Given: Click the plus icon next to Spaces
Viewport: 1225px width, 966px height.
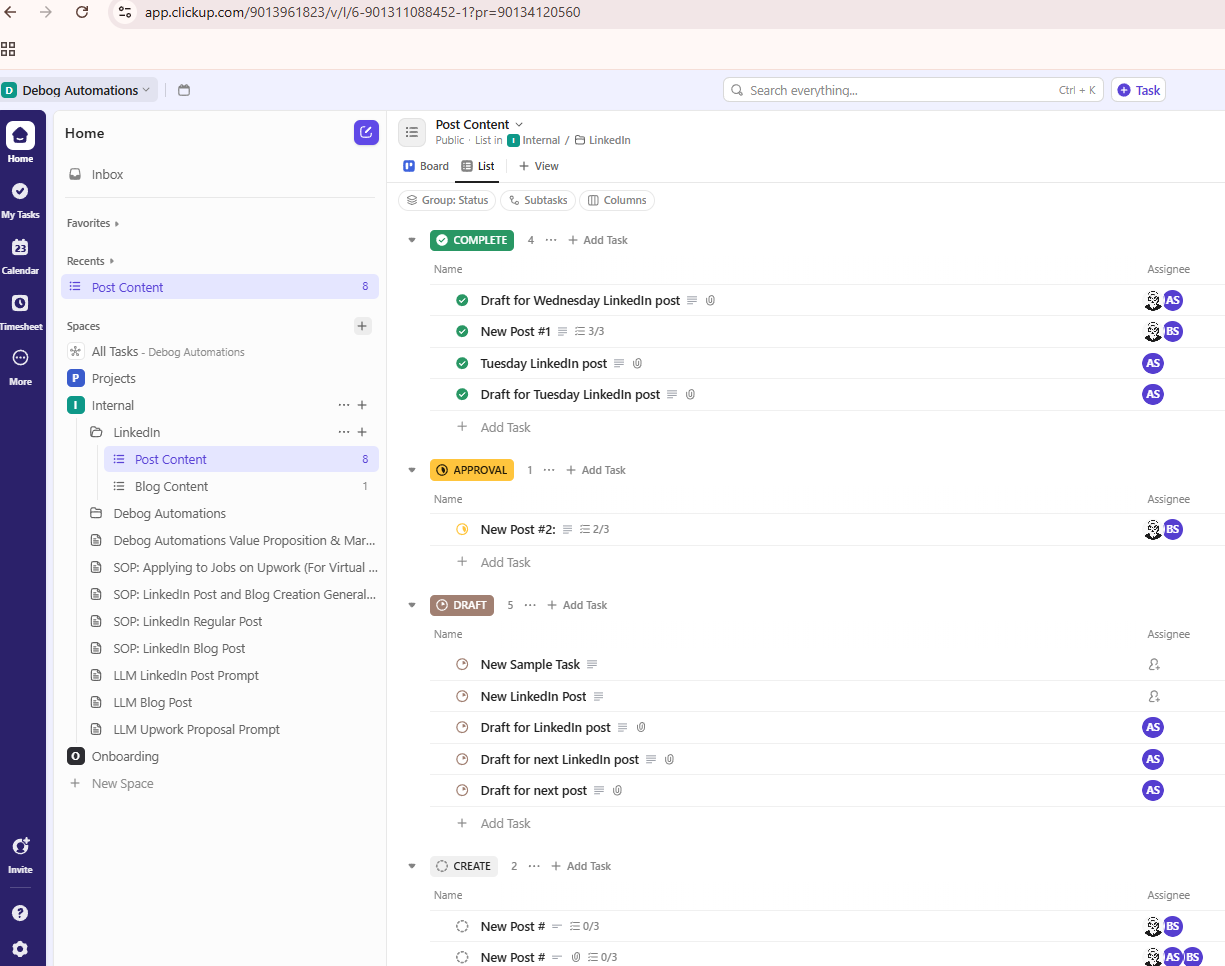Looking at the screenshot, I should pos(362,326).
